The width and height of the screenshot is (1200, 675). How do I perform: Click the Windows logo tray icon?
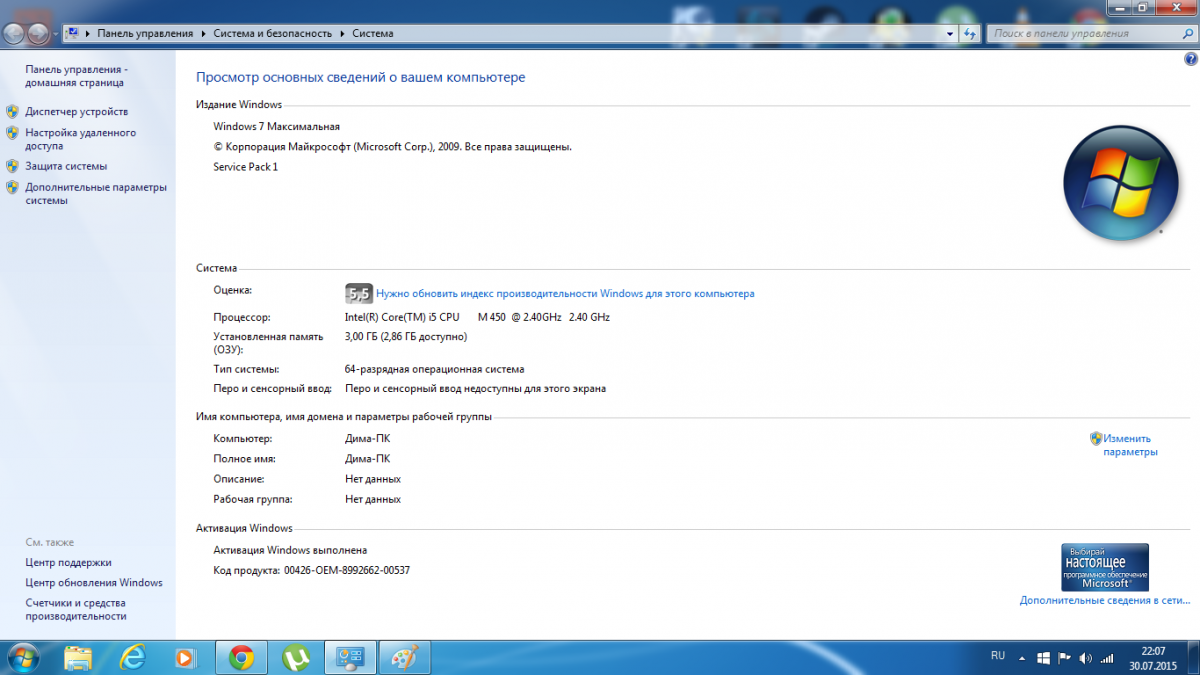coord(1043,658)
